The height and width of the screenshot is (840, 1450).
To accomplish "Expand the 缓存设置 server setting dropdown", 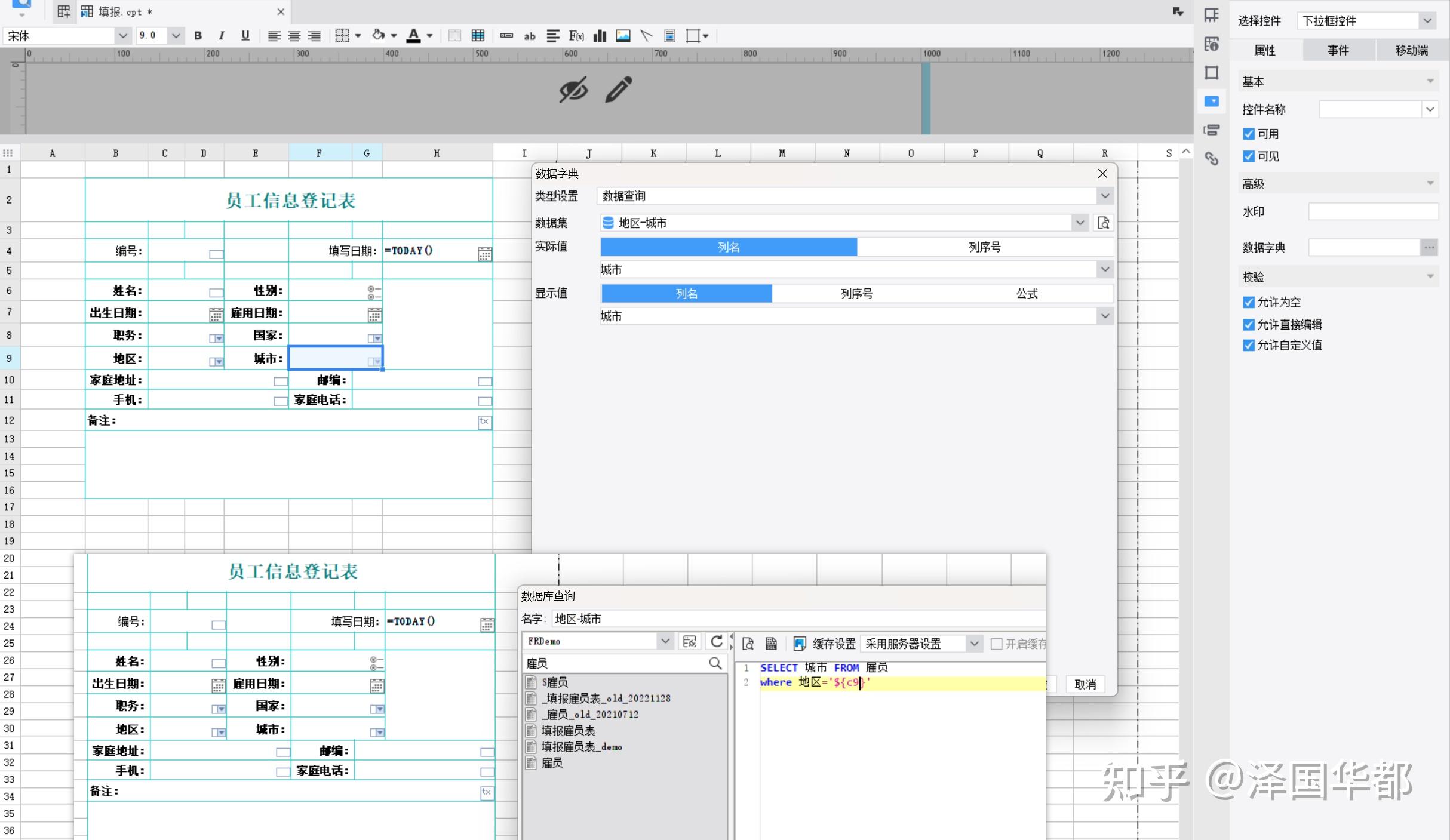I will tap(974, 644).
